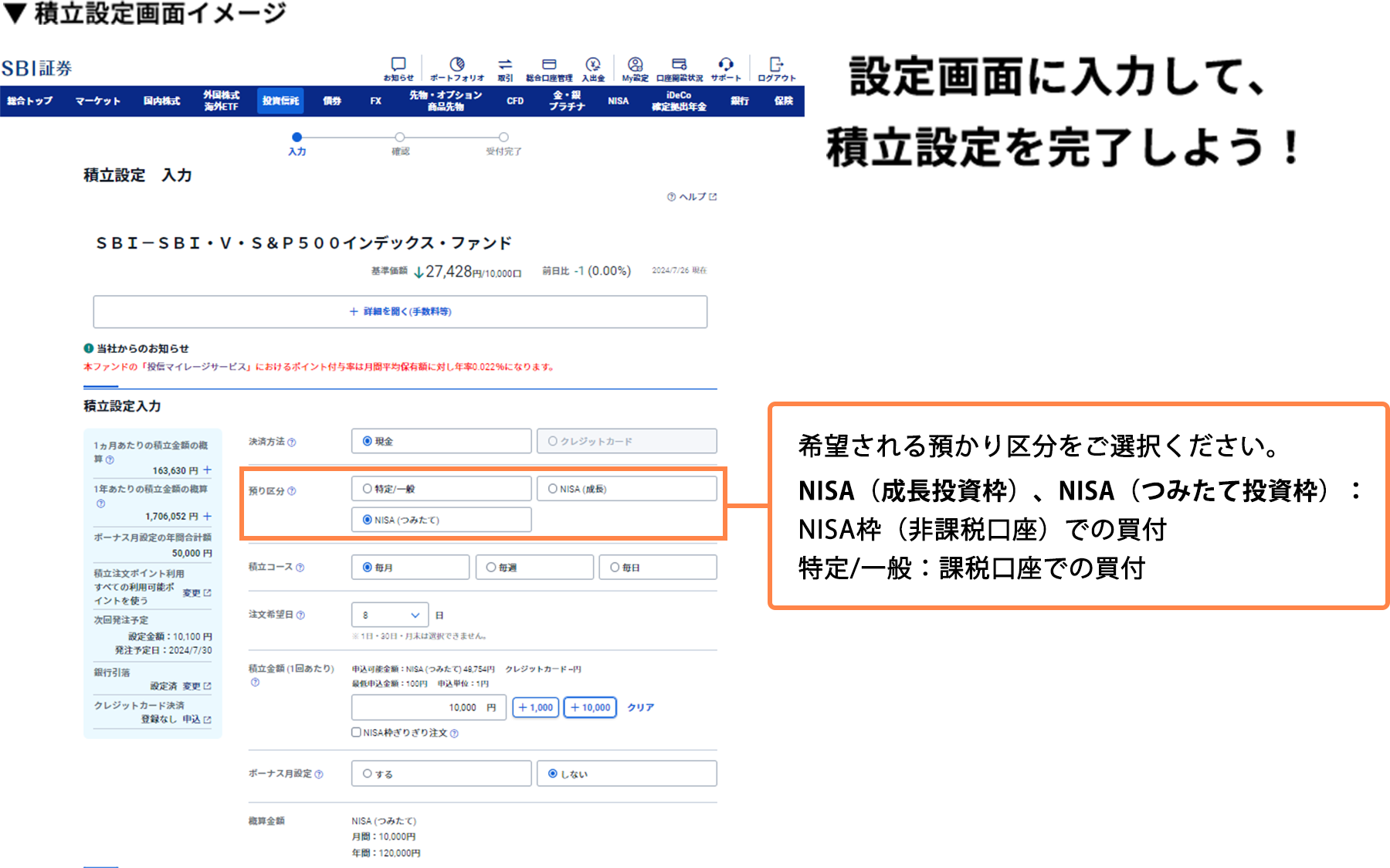Open 先物・オプション 商品先物 in navigation bar
This screenshot has width=1390, height=868.
pos(446,100)
